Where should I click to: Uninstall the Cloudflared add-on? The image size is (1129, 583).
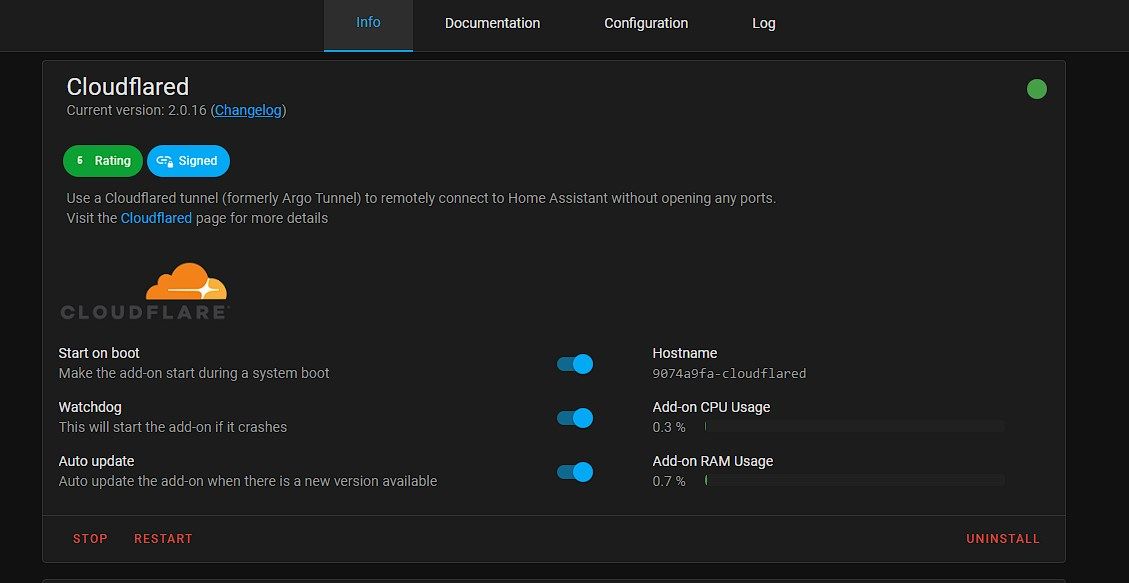pyautogui.click(x=1003, y=538)
